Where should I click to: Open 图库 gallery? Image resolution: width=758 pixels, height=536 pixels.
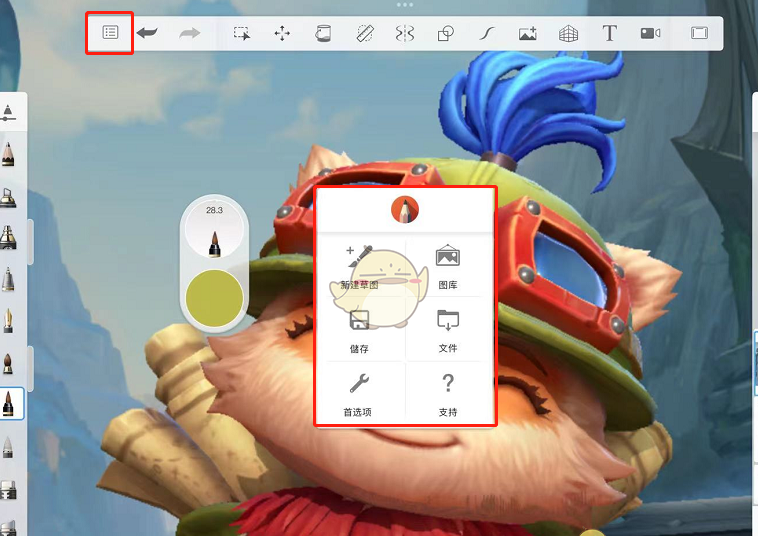[x=448, y=267]
